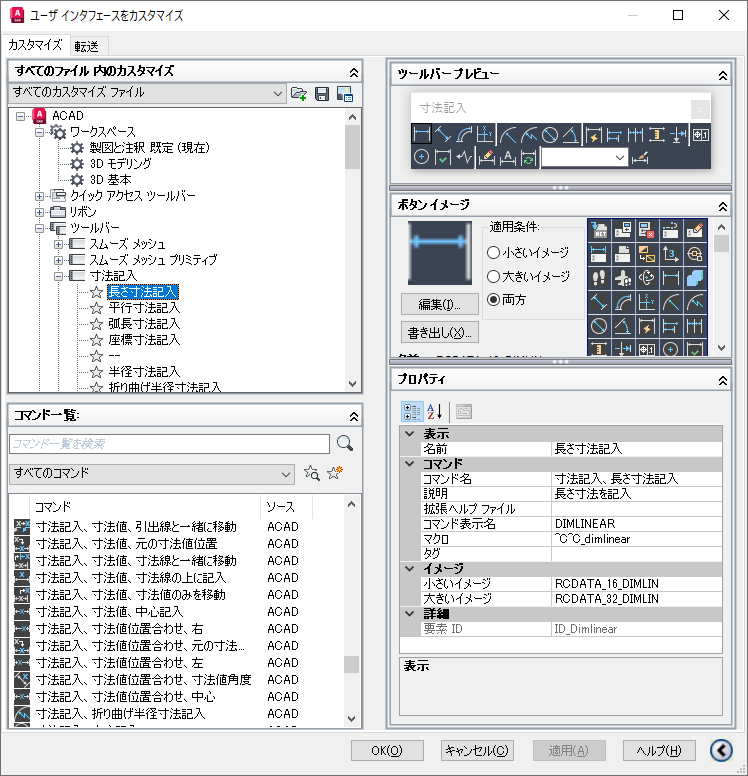Open すべてのカスタマイズ ファイル dropdown
This screenshot has height=776, width=748.
click(x=148, y=93)
